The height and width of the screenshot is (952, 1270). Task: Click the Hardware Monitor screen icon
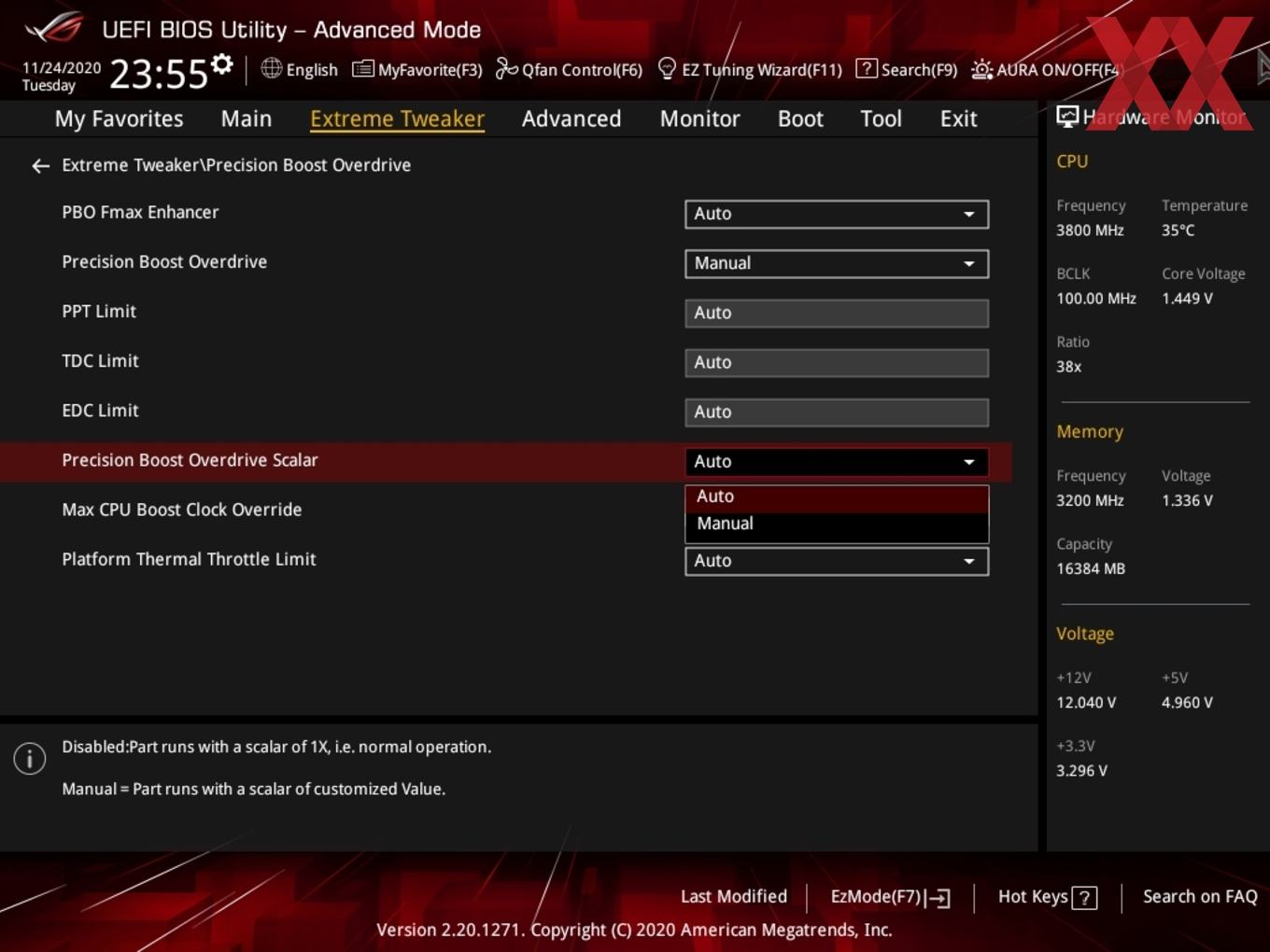[1067, 117]
